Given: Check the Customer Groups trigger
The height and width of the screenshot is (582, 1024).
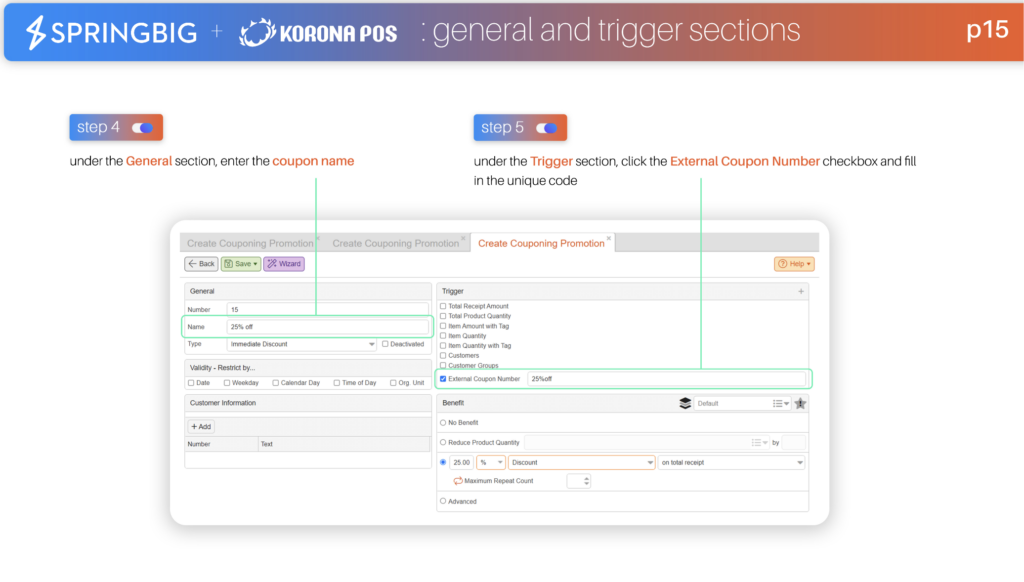Looking at the screenshot, I should [x=443, y=365].
